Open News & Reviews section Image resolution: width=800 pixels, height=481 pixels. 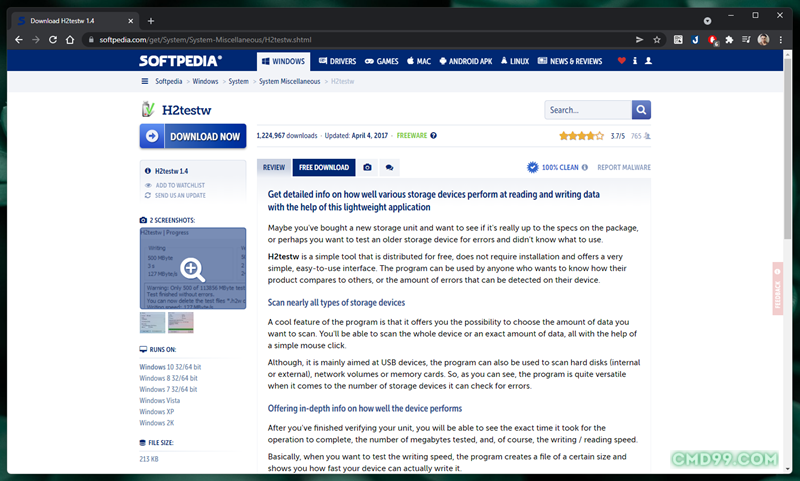click(570, 61)
